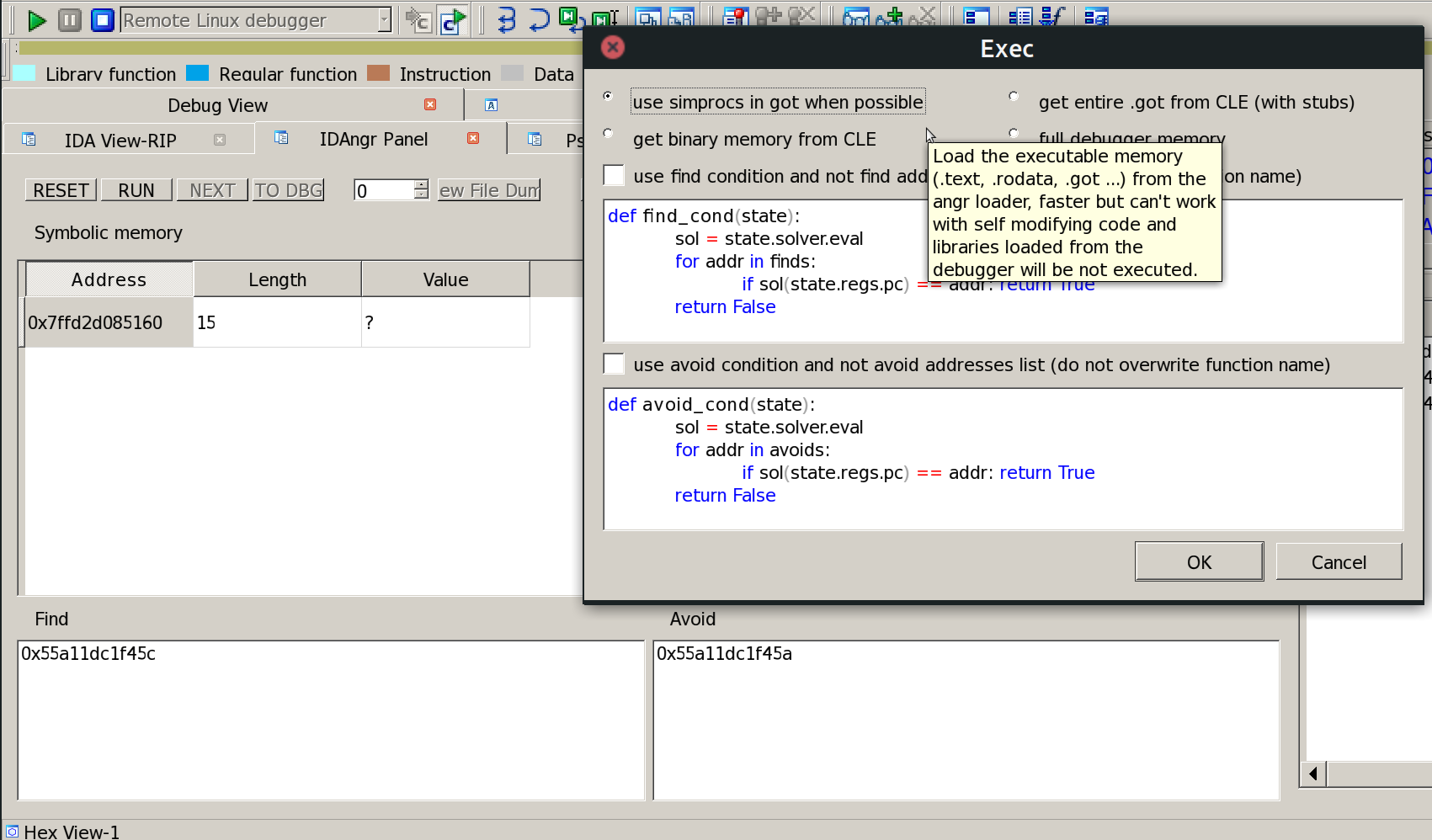Click the Length column header
Image resolution: width=1432 pixels, height=840 pixels.
277,279
